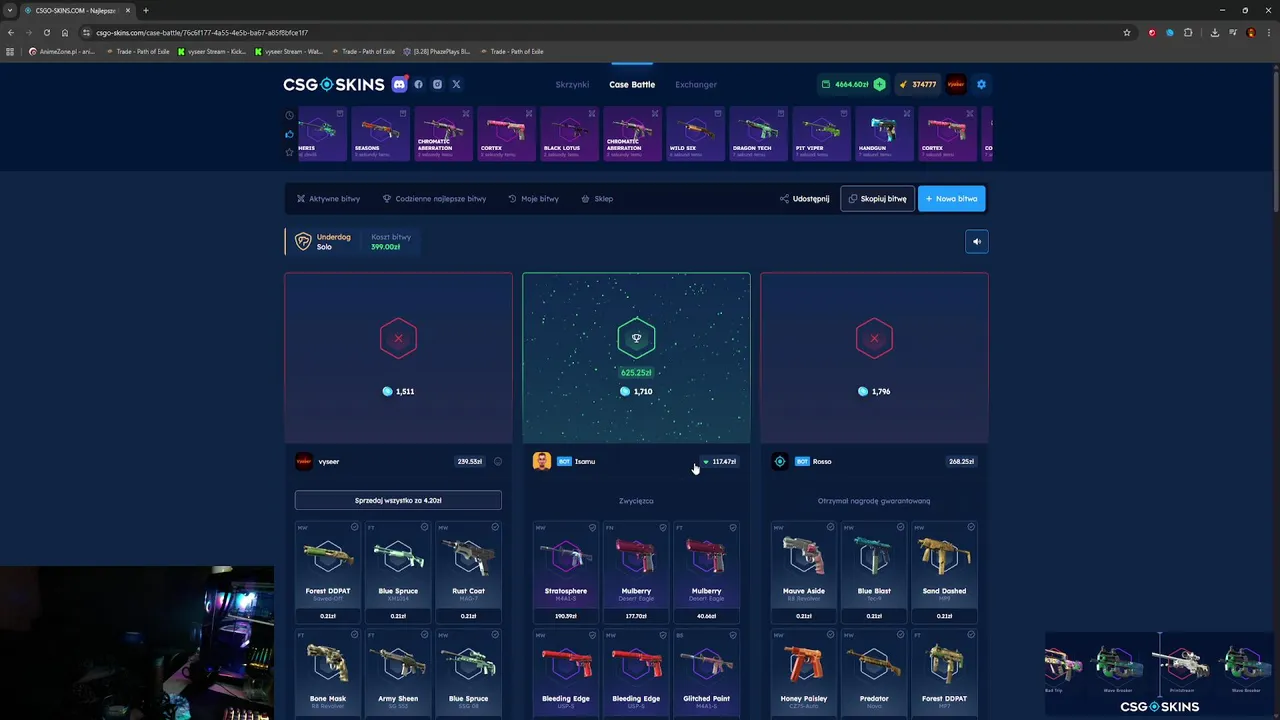Select the Rust Coat MAG-7 skin card

pyautogui.click(x=468, y=572)
